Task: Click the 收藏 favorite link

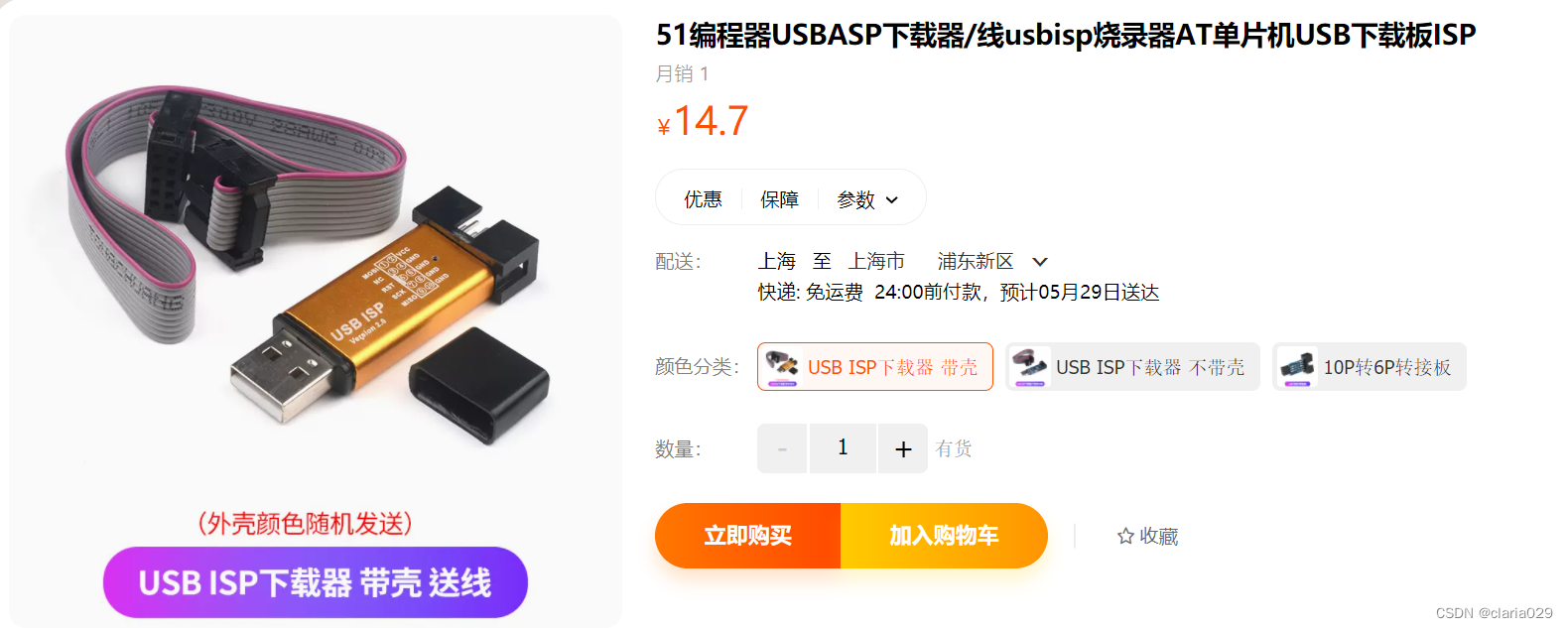Action: (1147, 536)
